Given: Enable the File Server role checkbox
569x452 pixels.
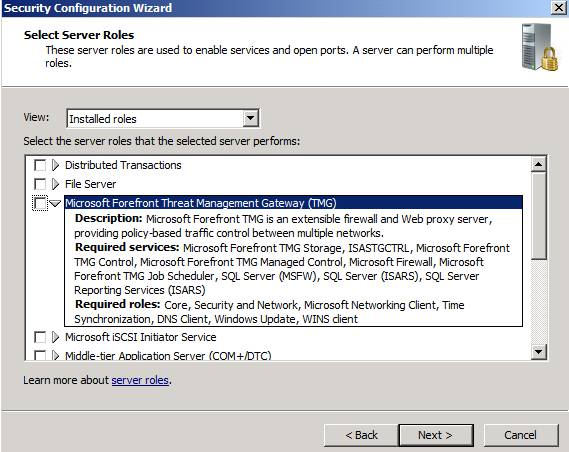Looking at the screenshot, I should [40, 184].
